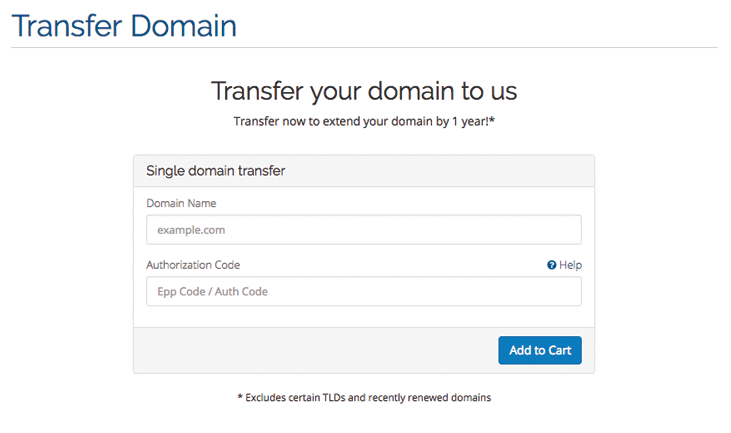Click the Domain Name field label
Screen dimensions: 731x433
pos(181,203)
